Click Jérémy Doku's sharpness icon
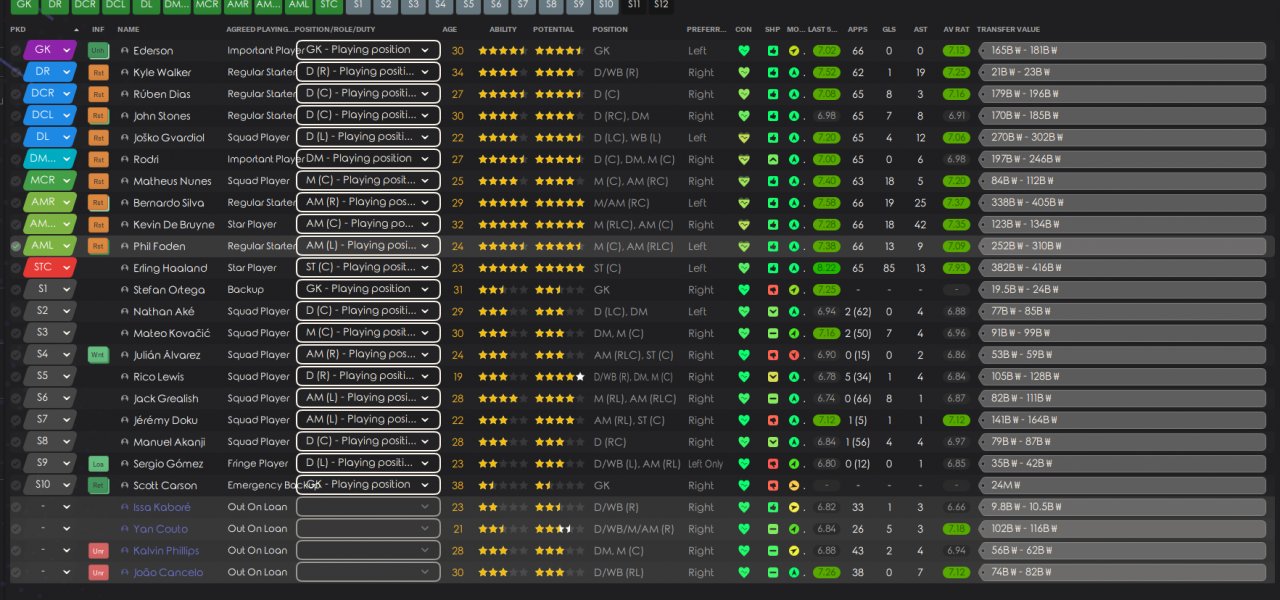 pyautogui.click(x=773, y=420)
